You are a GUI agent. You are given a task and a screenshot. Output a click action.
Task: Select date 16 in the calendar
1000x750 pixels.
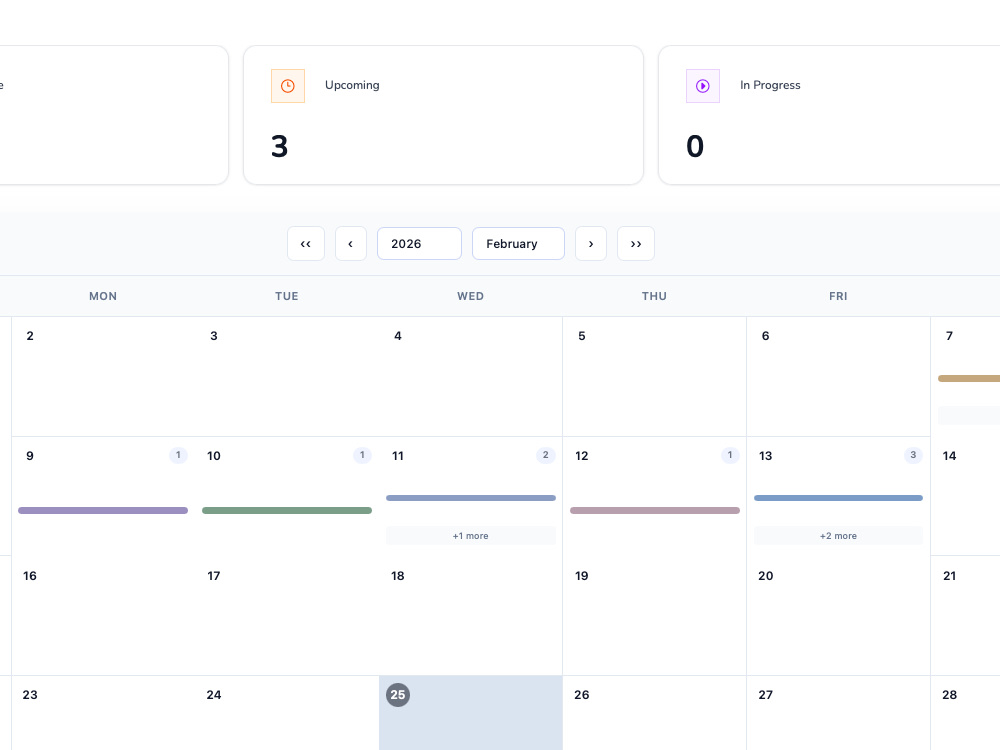(30, 576)
